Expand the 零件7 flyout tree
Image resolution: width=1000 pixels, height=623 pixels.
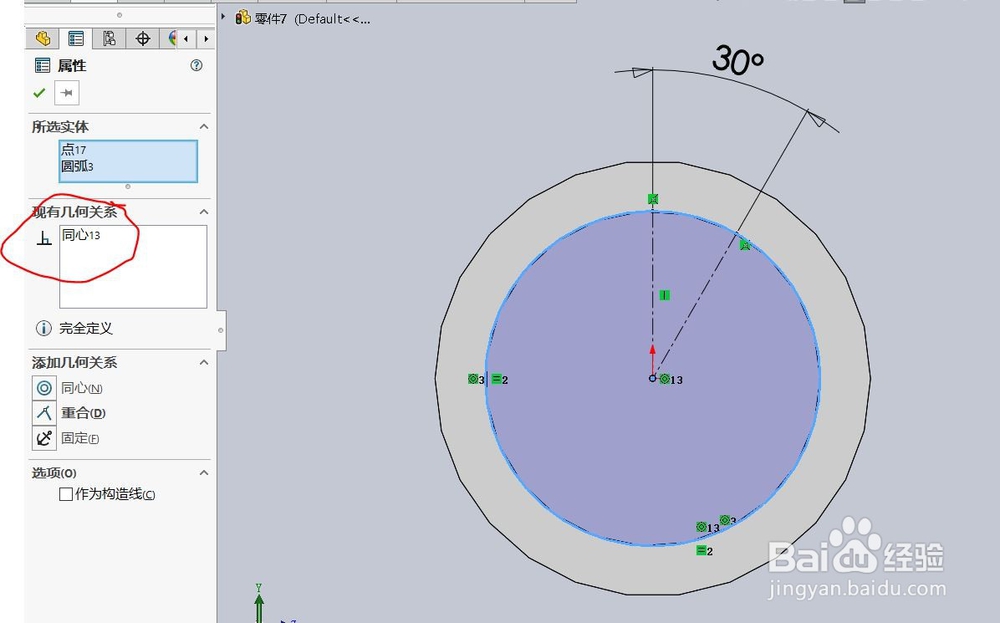click(223, 17)
